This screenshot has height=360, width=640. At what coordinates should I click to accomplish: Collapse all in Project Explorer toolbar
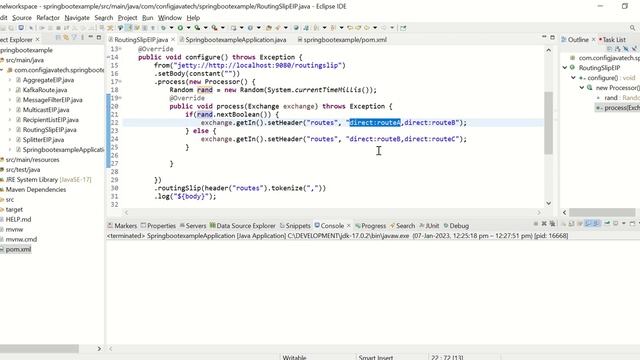(x=58, y=38)
